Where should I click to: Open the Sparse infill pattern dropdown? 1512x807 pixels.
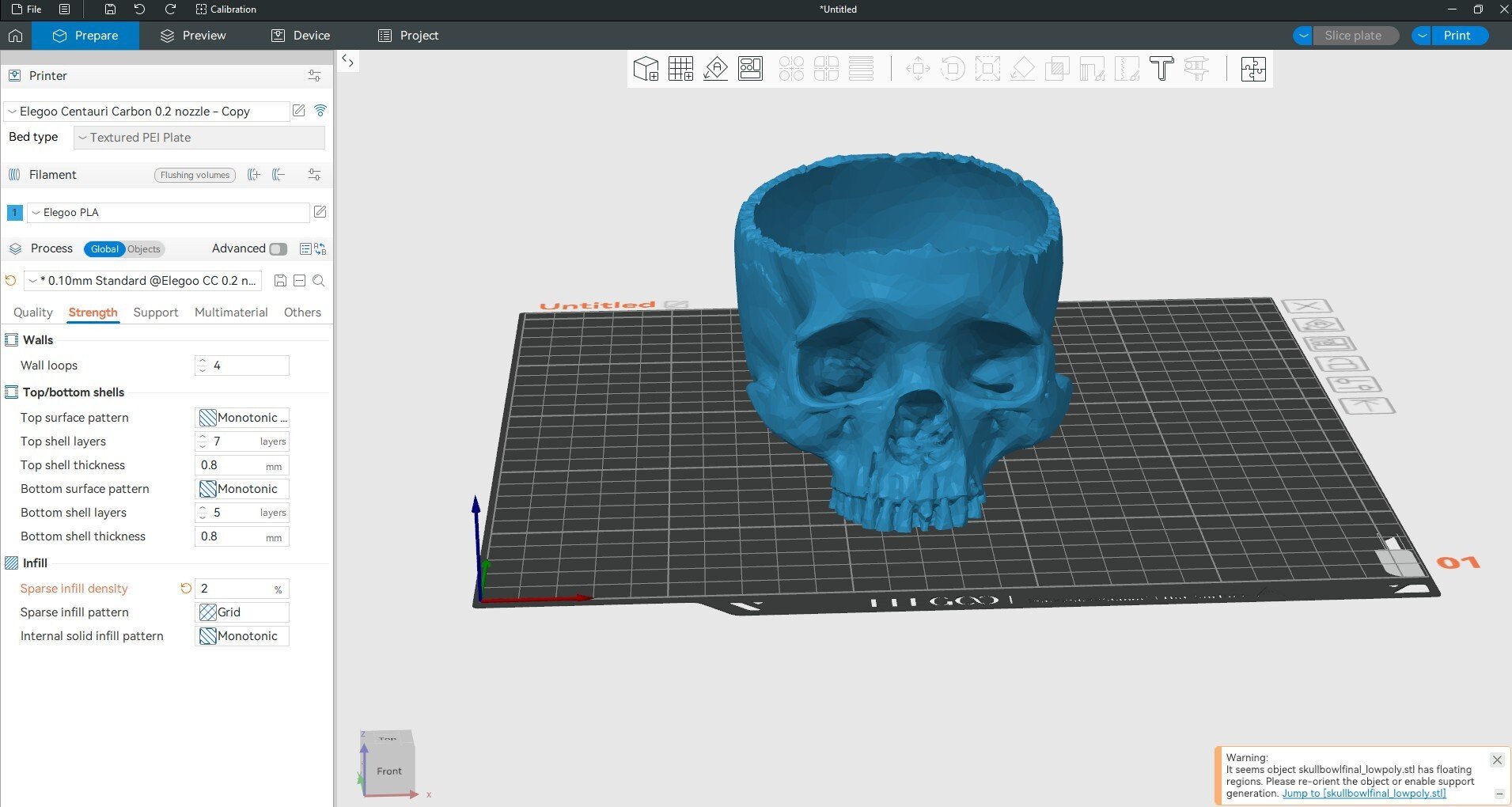(242, 612)
